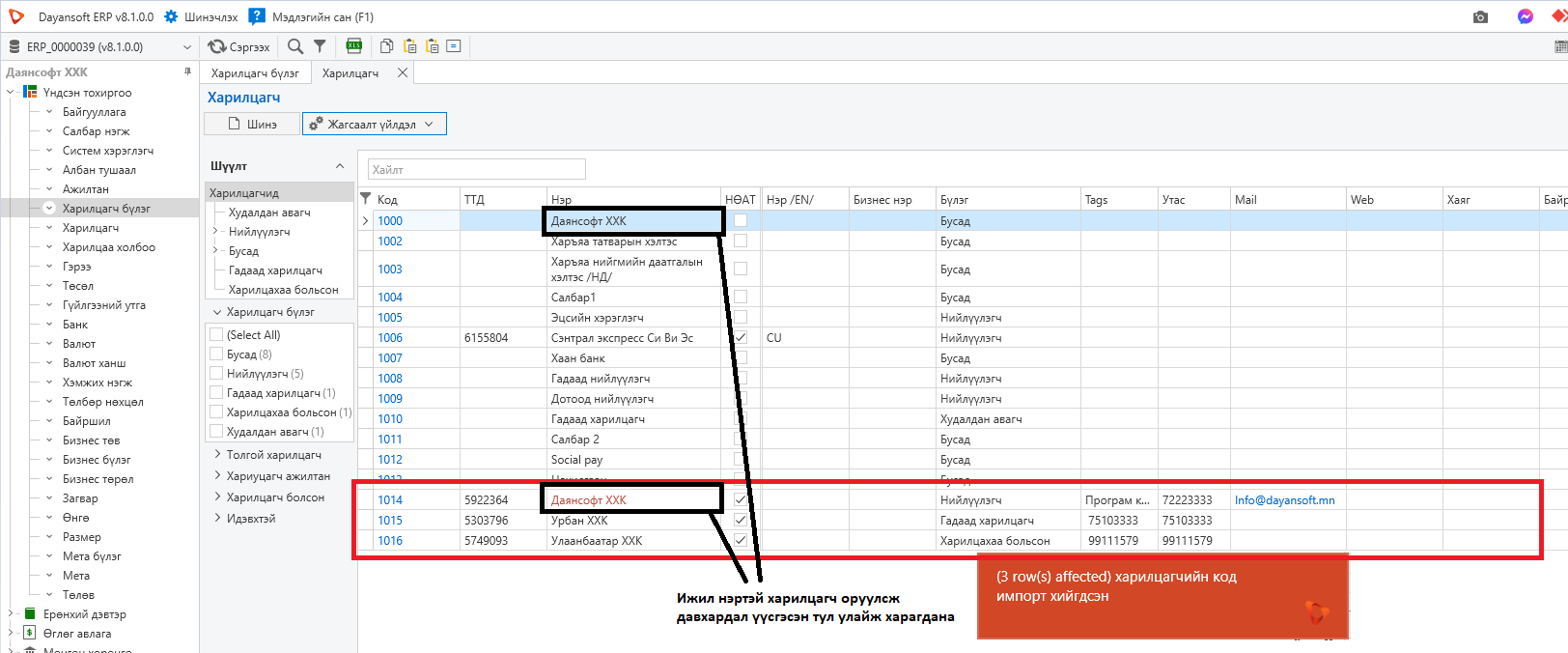Open Банк in the sidebar tree
Screen dimensions: 1568x653
[75, 325]
